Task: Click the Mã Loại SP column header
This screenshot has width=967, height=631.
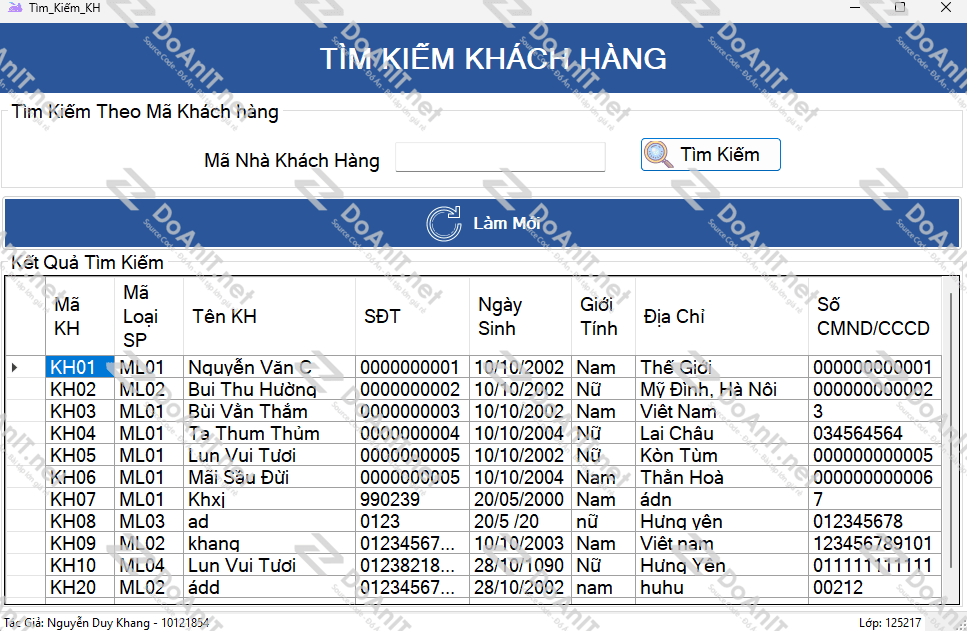Action: [149, 316]
